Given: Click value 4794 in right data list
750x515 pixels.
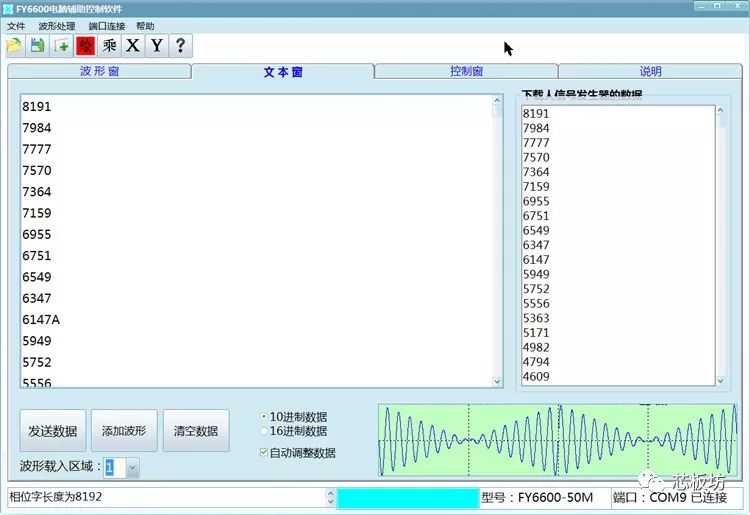Looking at the screenshot, I should pyautogui.click(x=536, y=362).
